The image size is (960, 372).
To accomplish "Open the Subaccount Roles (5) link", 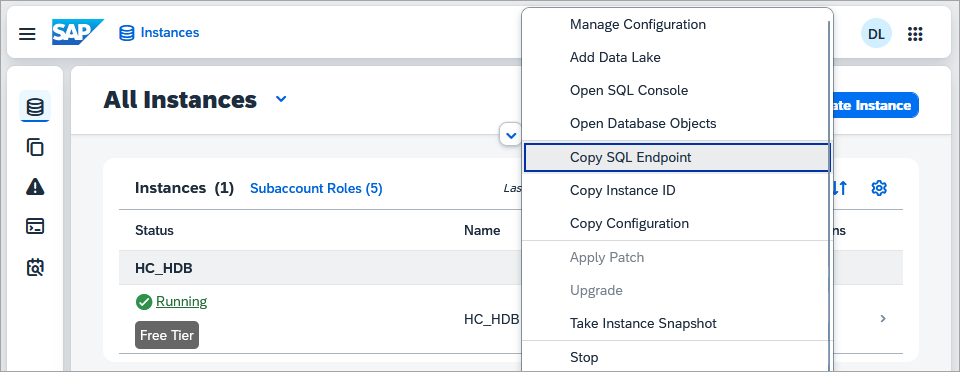I will pyautogui.click(x=316, y=188).
